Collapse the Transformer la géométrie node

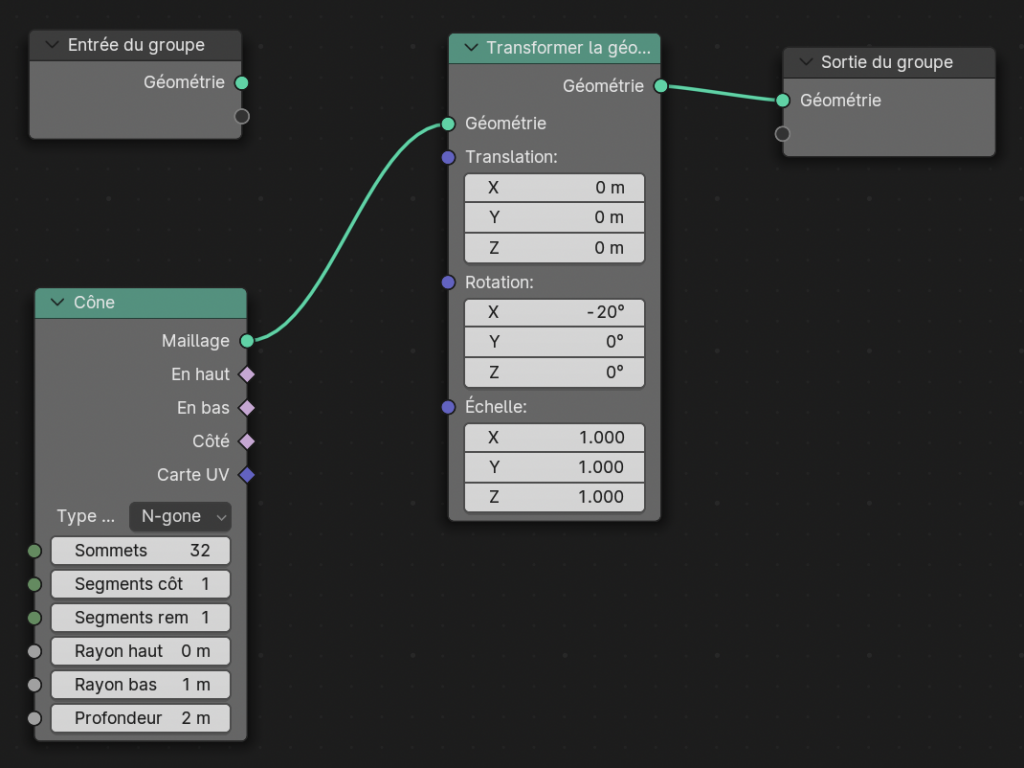point(470,48)
